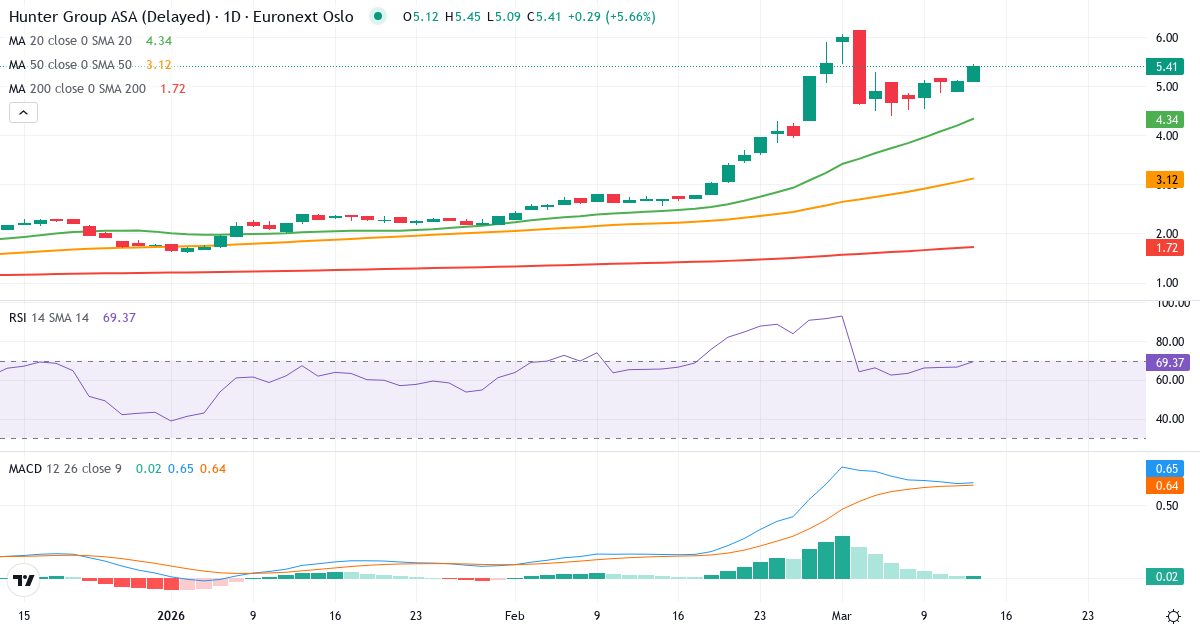Image resolution: width=1200 pixels, height=630 pixels.
Task: Click the blue 0.65 MACD value tag
Action: [x=1166, y=468]
